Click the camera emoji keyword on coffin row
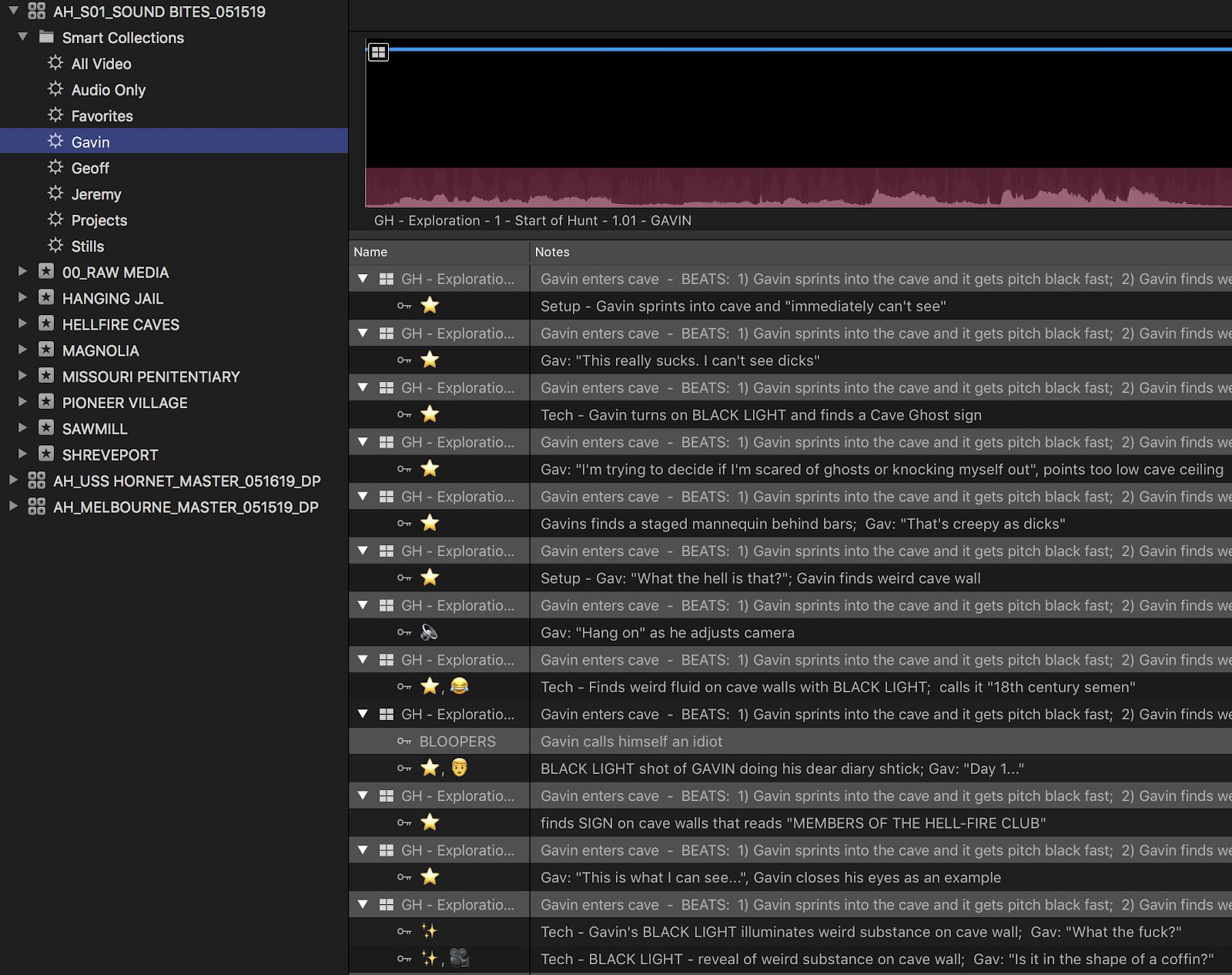1232x975 pixels. click(x=460, y=958)
